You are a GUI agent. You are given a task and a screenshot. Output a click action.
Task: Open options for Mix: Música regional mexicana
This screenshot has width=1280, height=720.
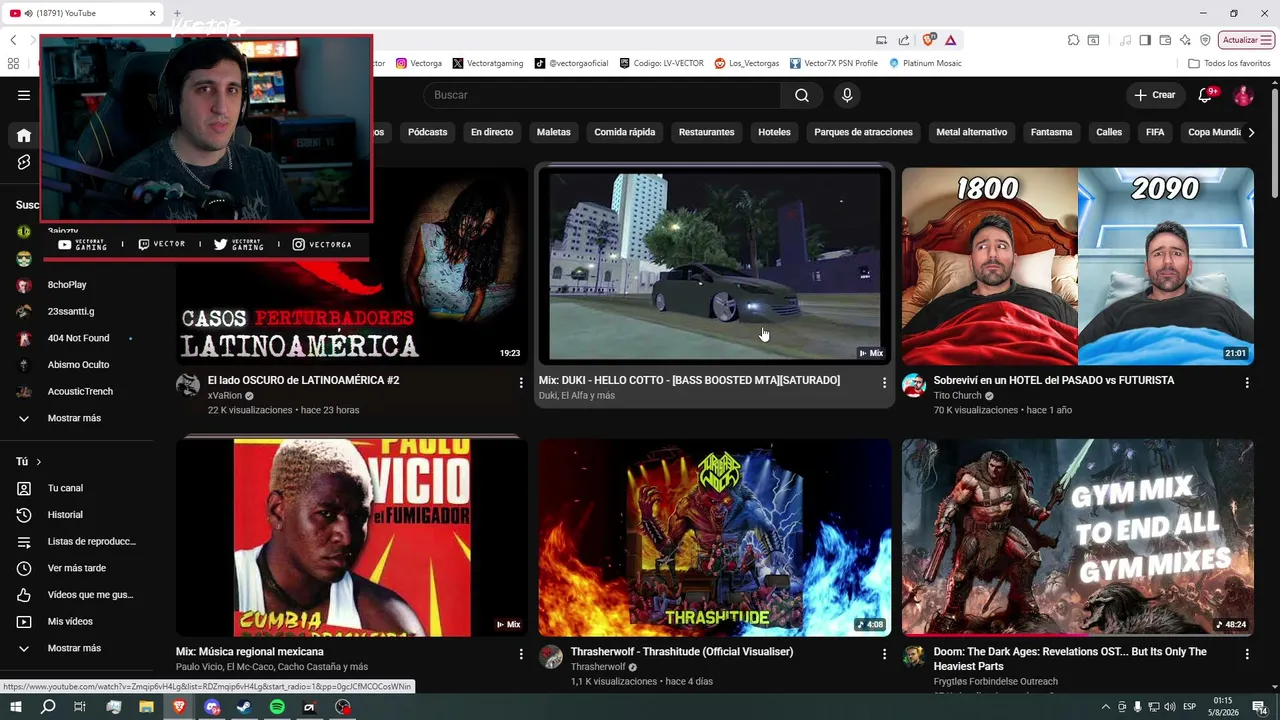click(521, 654)
